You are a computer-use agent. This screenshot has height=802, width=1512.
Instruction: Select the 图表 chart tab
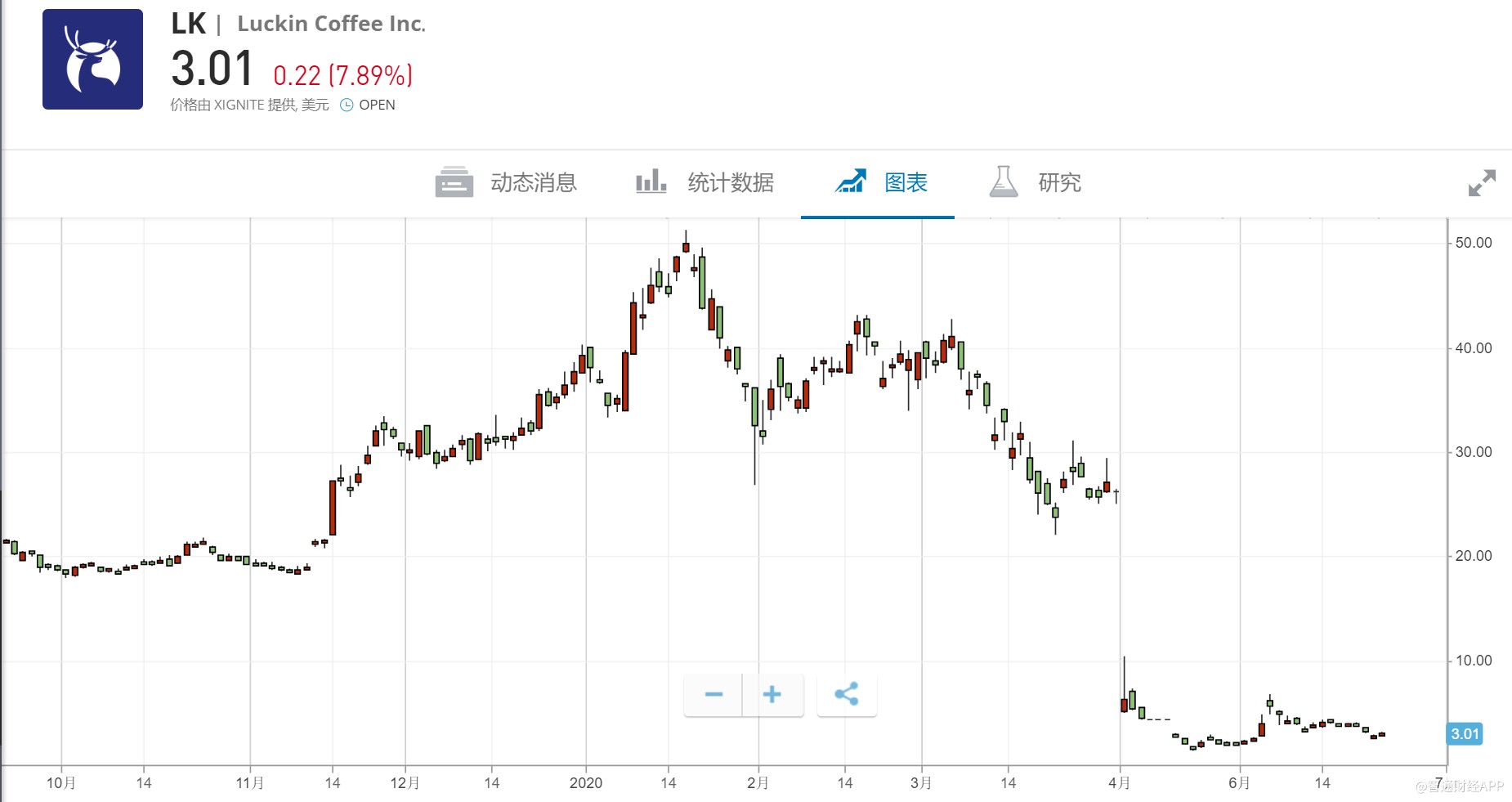[x=906, y=182]
